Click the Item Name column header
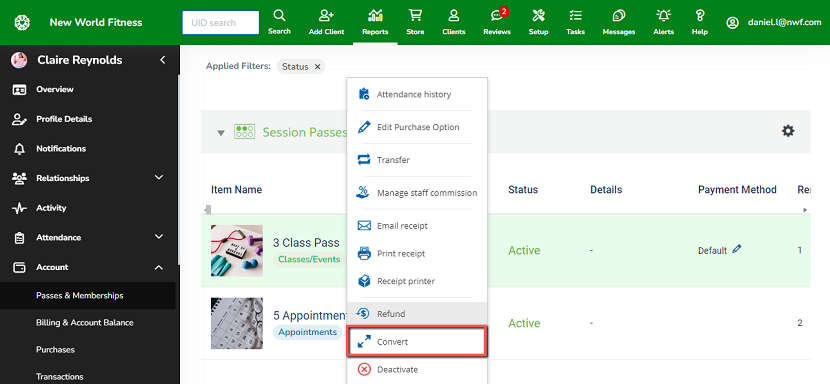This screenshot has width=830, height=384. tap(236, 190)
